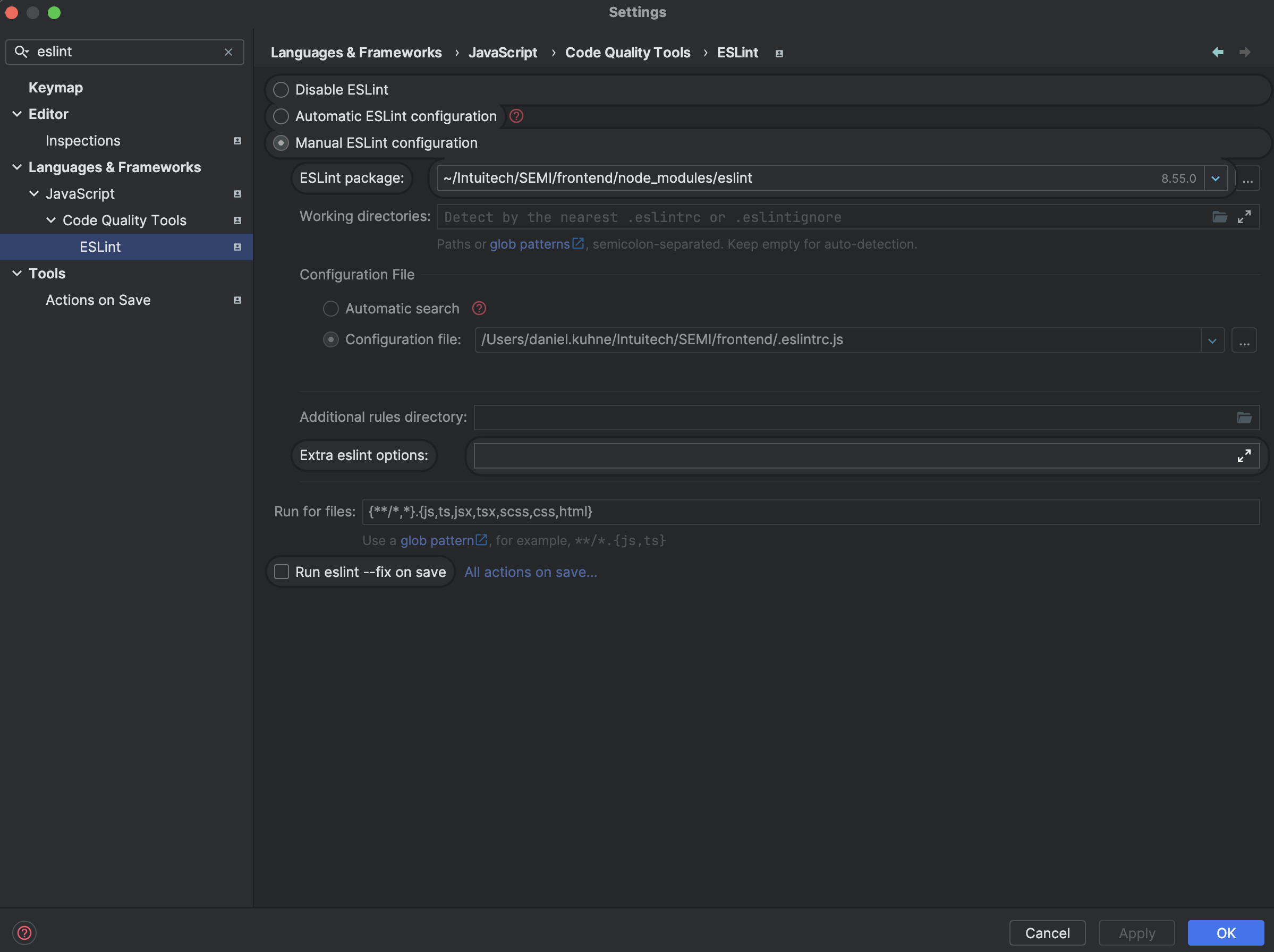Select the Automatic search option
Image resolution: width=1274 pixels, height=952 pixels.
pyautogui.click(x=330, y=309)
